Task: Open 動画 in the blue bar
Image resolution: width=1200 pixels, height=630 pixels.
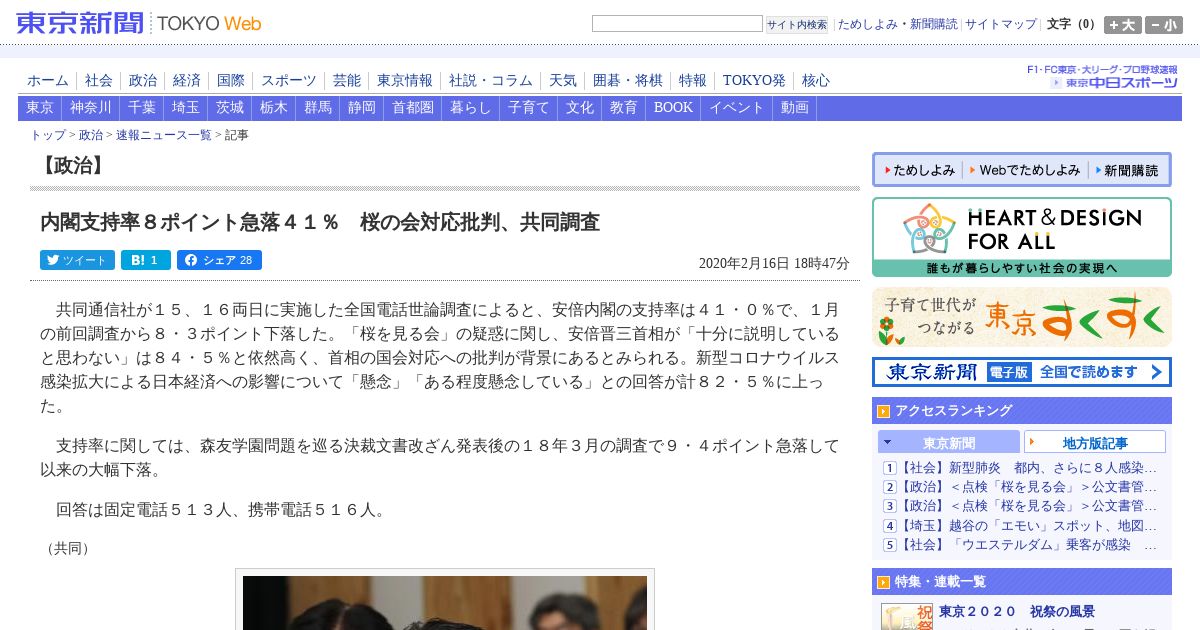Action: 795,108
